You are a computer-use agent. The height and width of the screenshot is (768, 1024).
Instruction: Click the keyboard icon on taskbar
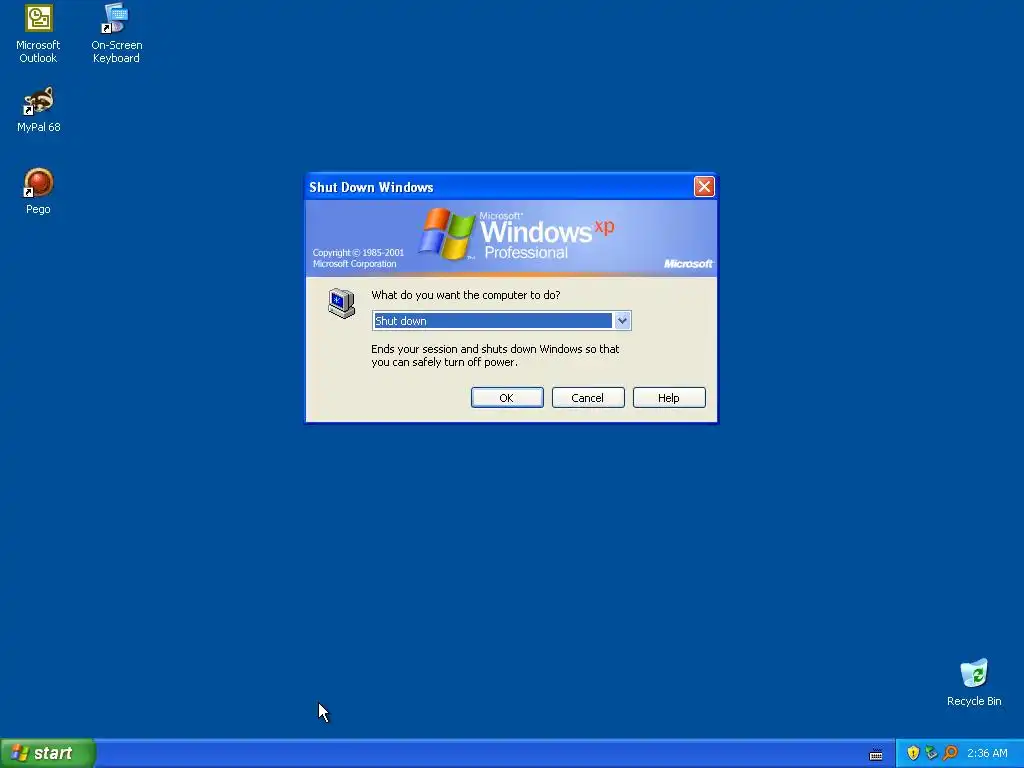[x=876, y=755]
